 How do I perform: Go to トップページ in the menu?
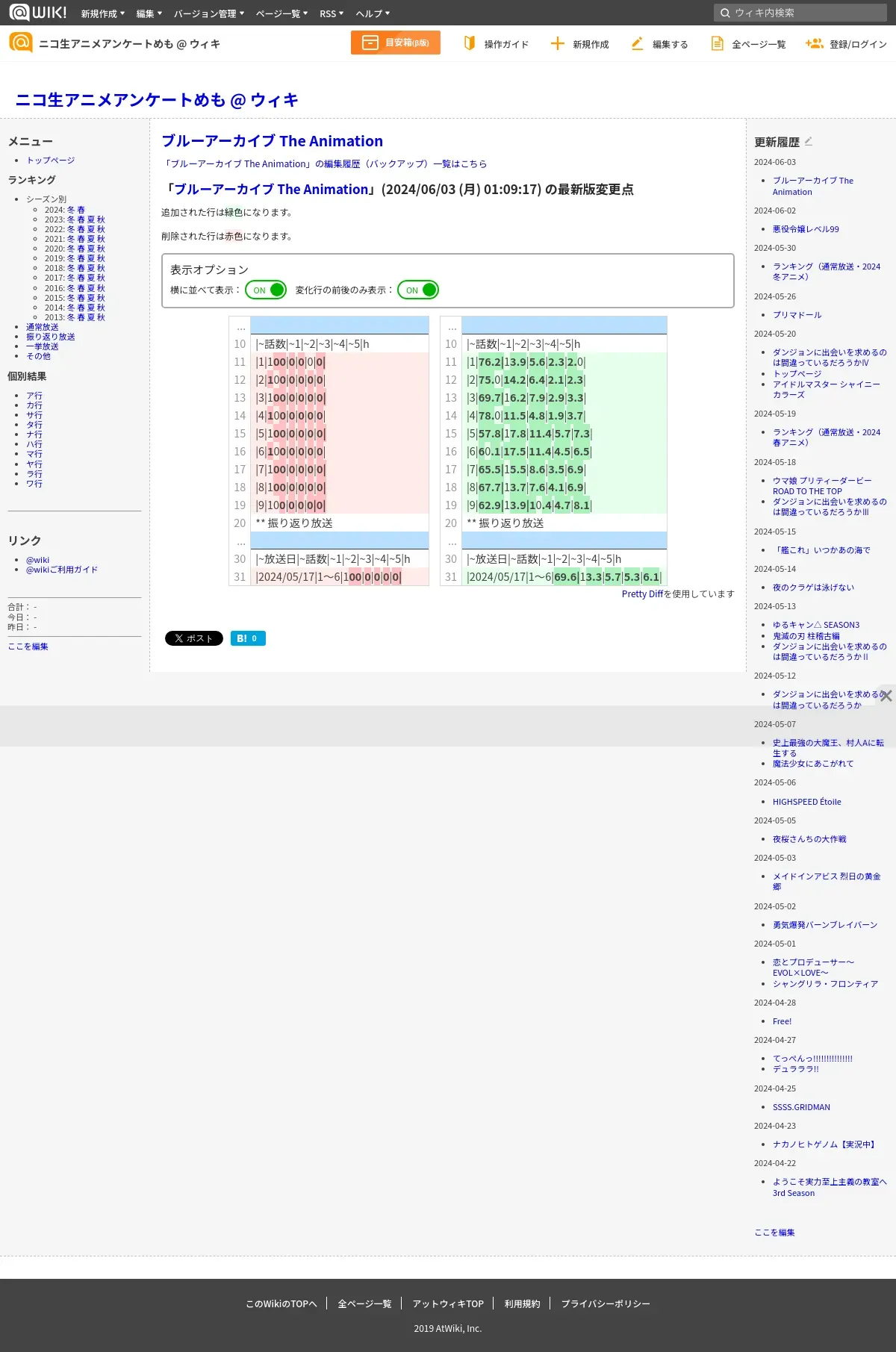(50, 160)
